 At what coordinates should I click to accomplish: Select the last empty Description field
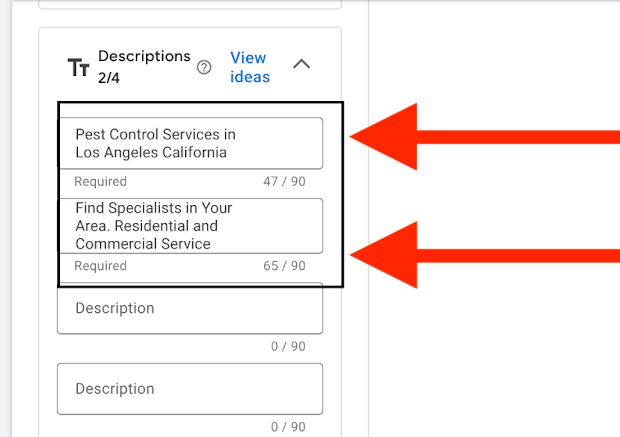tap(190, 388)
